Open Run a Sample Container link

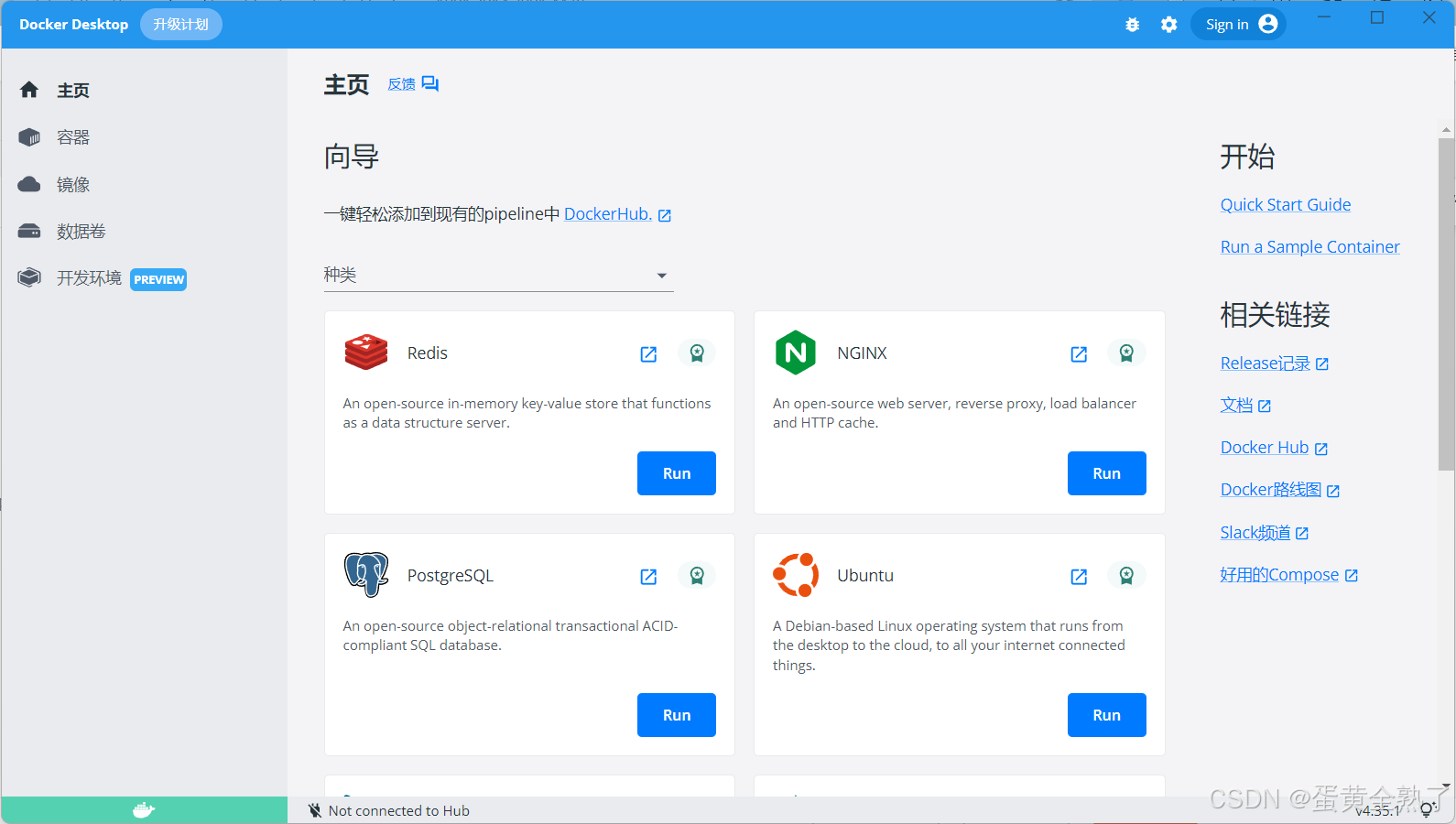click(x=1310, y=246)
